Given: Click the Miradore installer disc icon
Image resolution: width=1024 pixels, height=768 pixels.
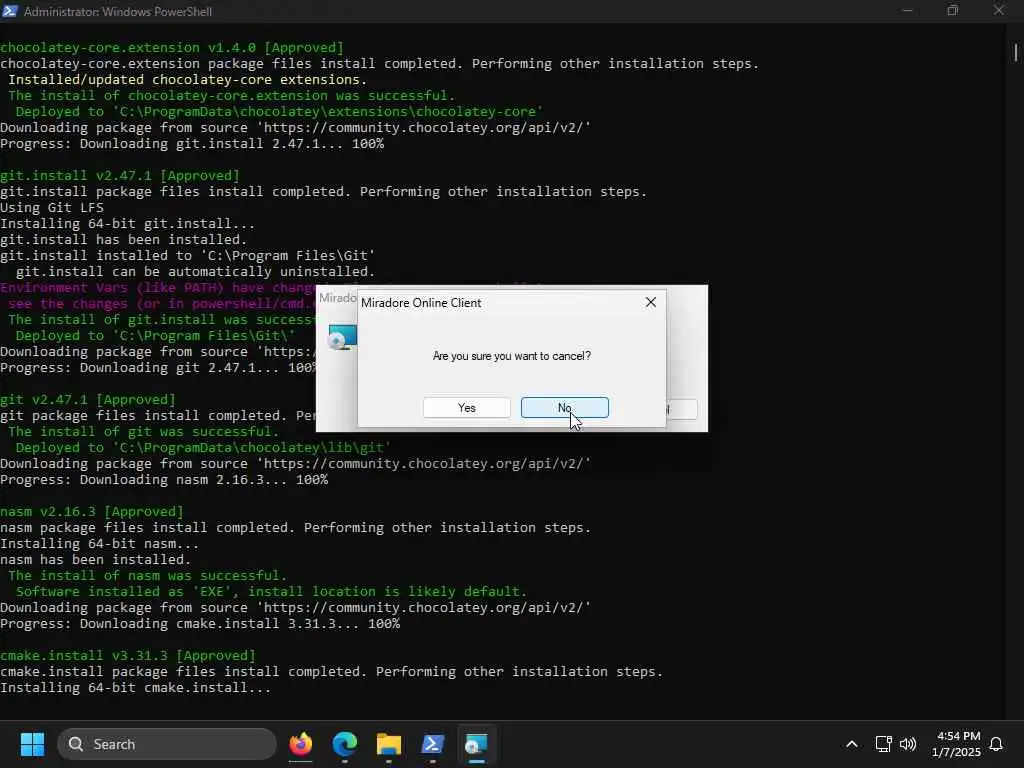Looking at the screenshot, I should click(342, 337).
